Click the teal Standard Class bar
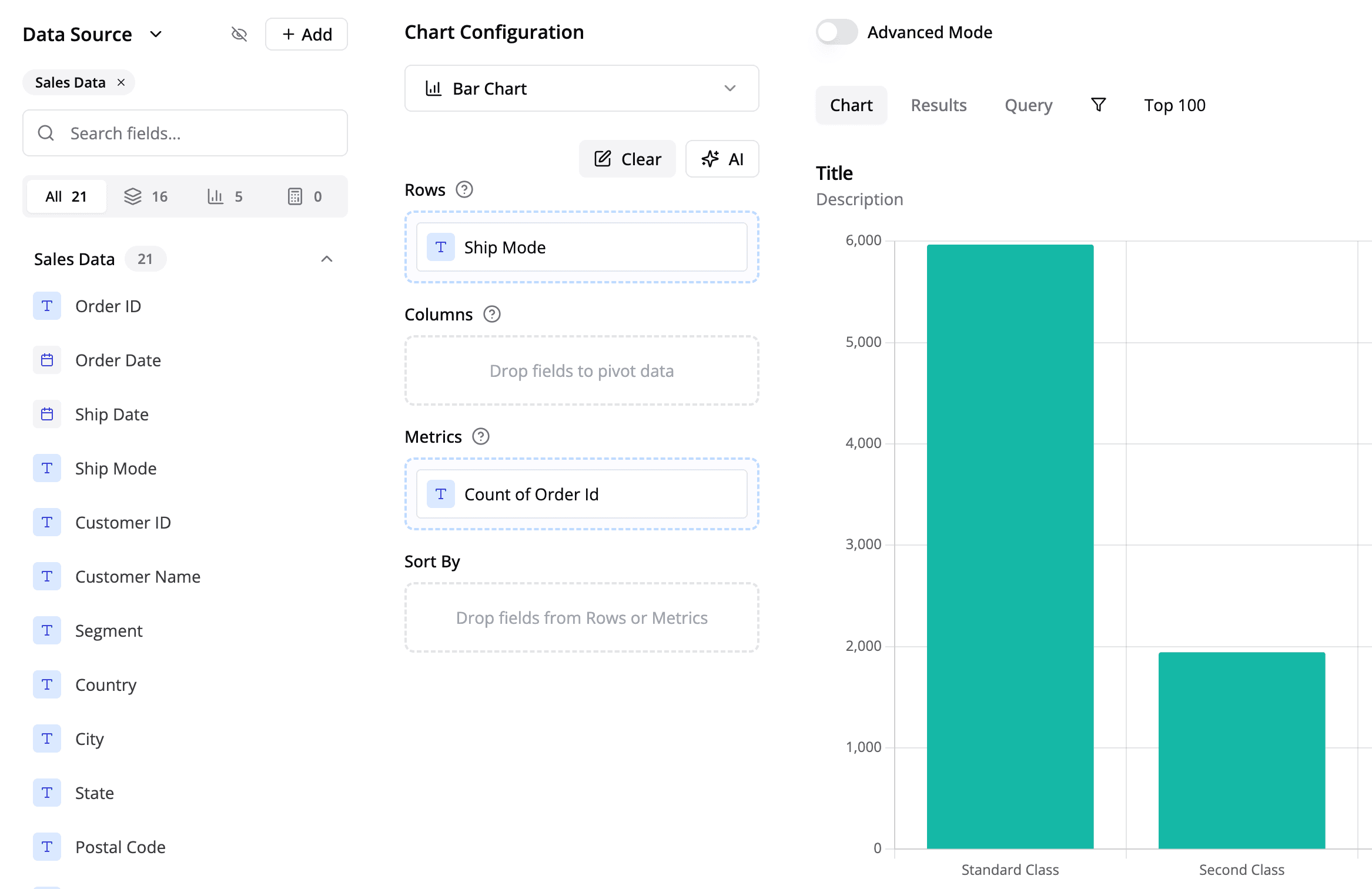This screenshot has width=1372, height=889. [1010, 547]
